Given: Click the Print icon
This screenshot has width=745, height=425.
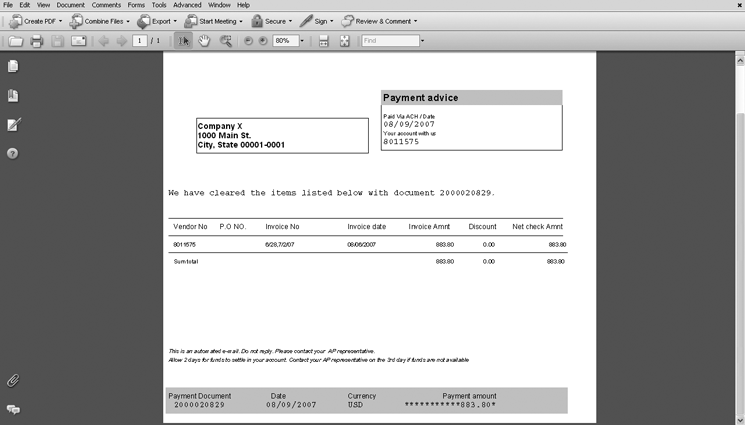Looking at the screenshot, I should coord(37,41).
